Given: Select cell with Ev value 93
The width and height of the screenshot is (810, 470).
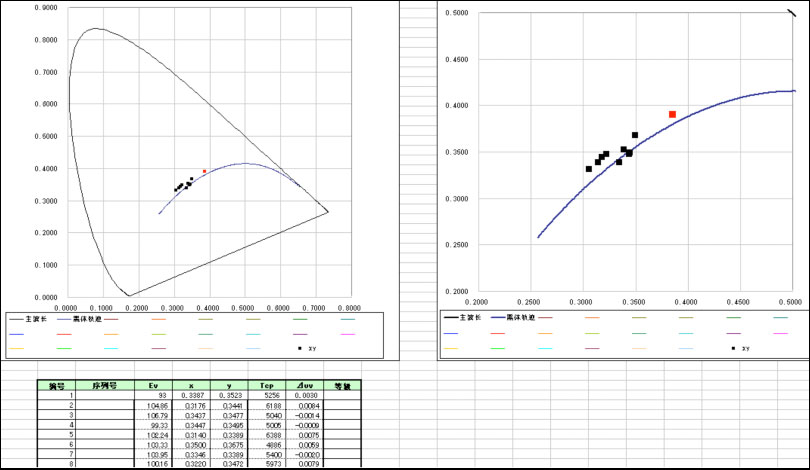Looking at the screenshot, I should [153, 396].
